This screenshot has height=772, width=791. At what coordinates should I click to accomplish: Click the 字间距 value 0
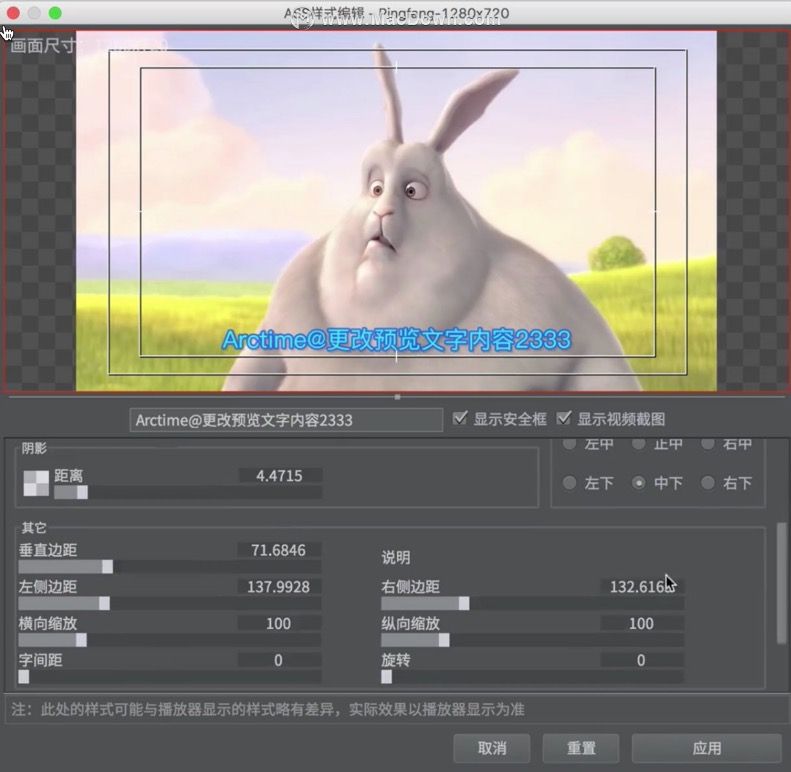(279, 660)
